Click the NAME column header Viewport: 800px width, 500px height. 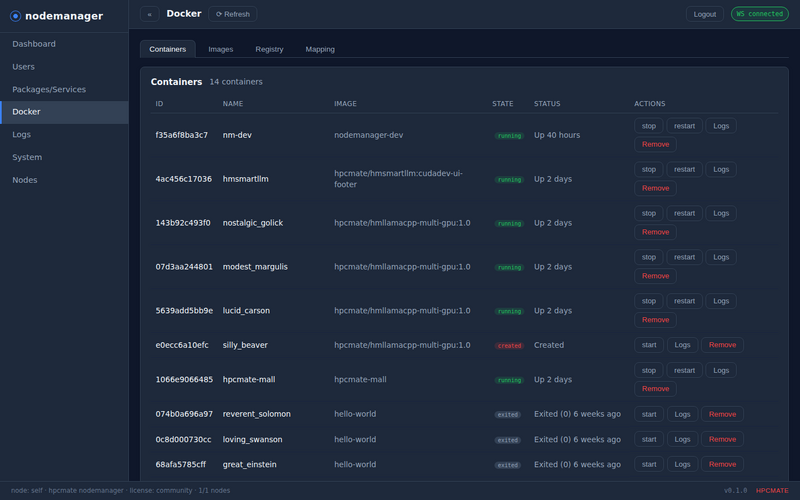[x=233, y=104]
